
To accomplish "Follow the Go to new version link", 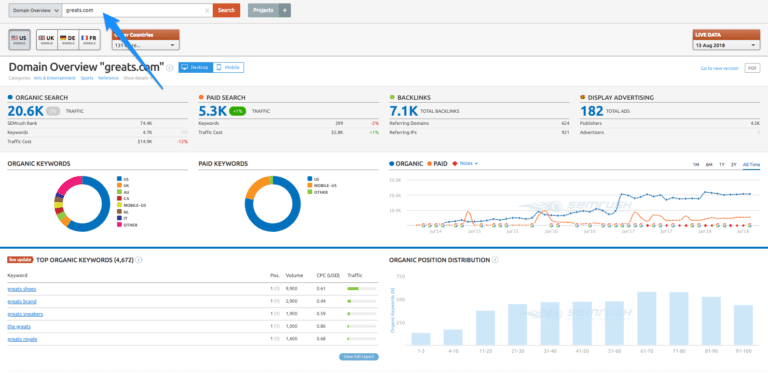I will coord(720,69).
